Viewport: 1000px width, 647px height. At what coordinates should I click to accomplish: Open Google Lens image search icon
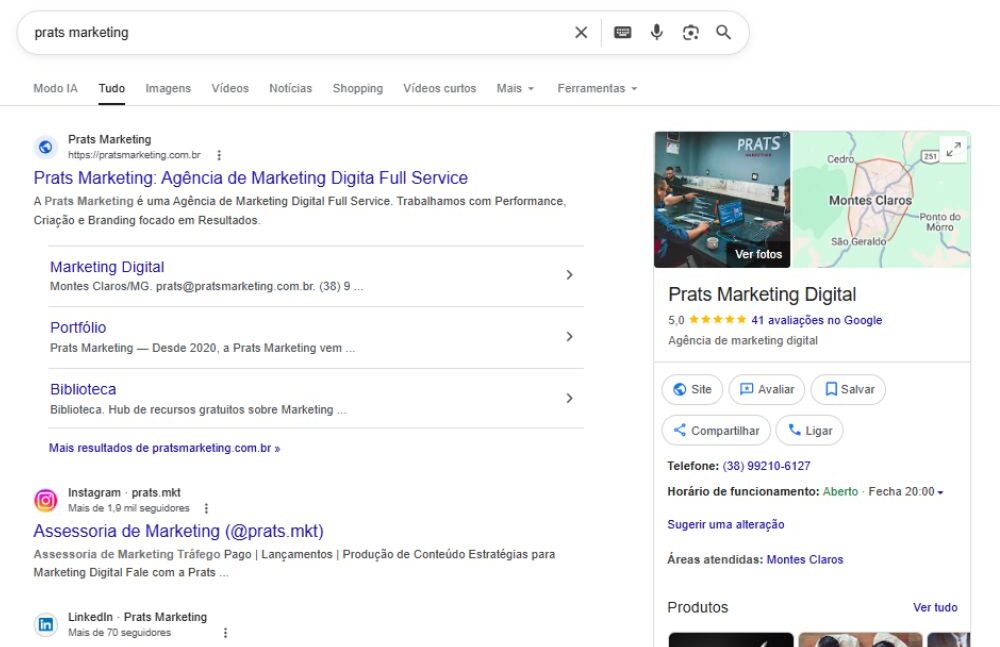pos(690,33)
